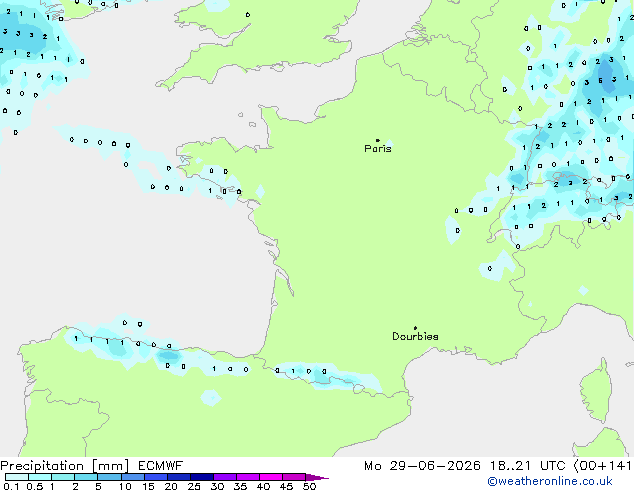Screen dimensions: 634x490
Task: Pick the darkest navy swatch above 25
Action: (x=202, y=477)
